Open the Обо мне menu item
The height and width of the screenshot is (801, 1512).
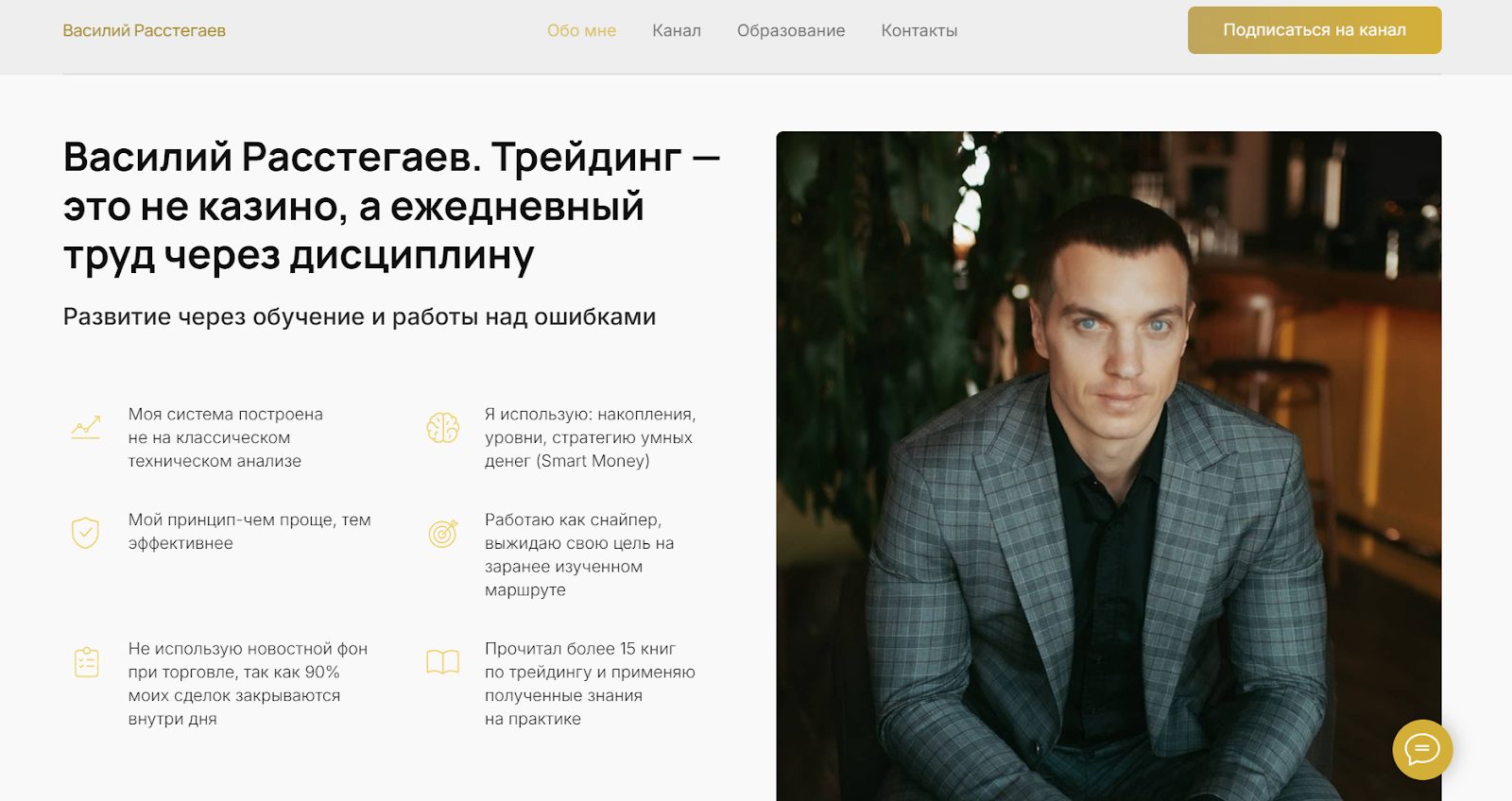click(581, 30)
